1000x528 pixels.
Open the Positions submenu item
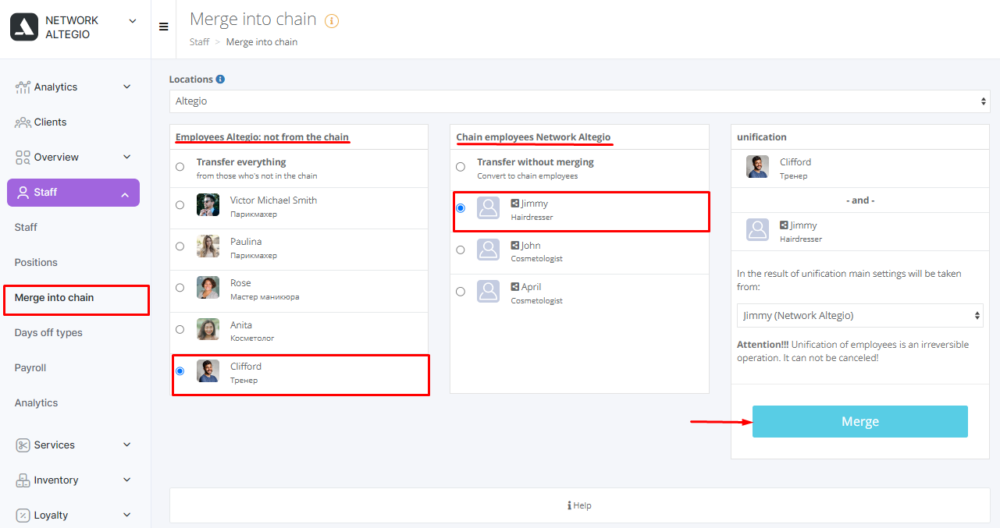click(36, 263)
